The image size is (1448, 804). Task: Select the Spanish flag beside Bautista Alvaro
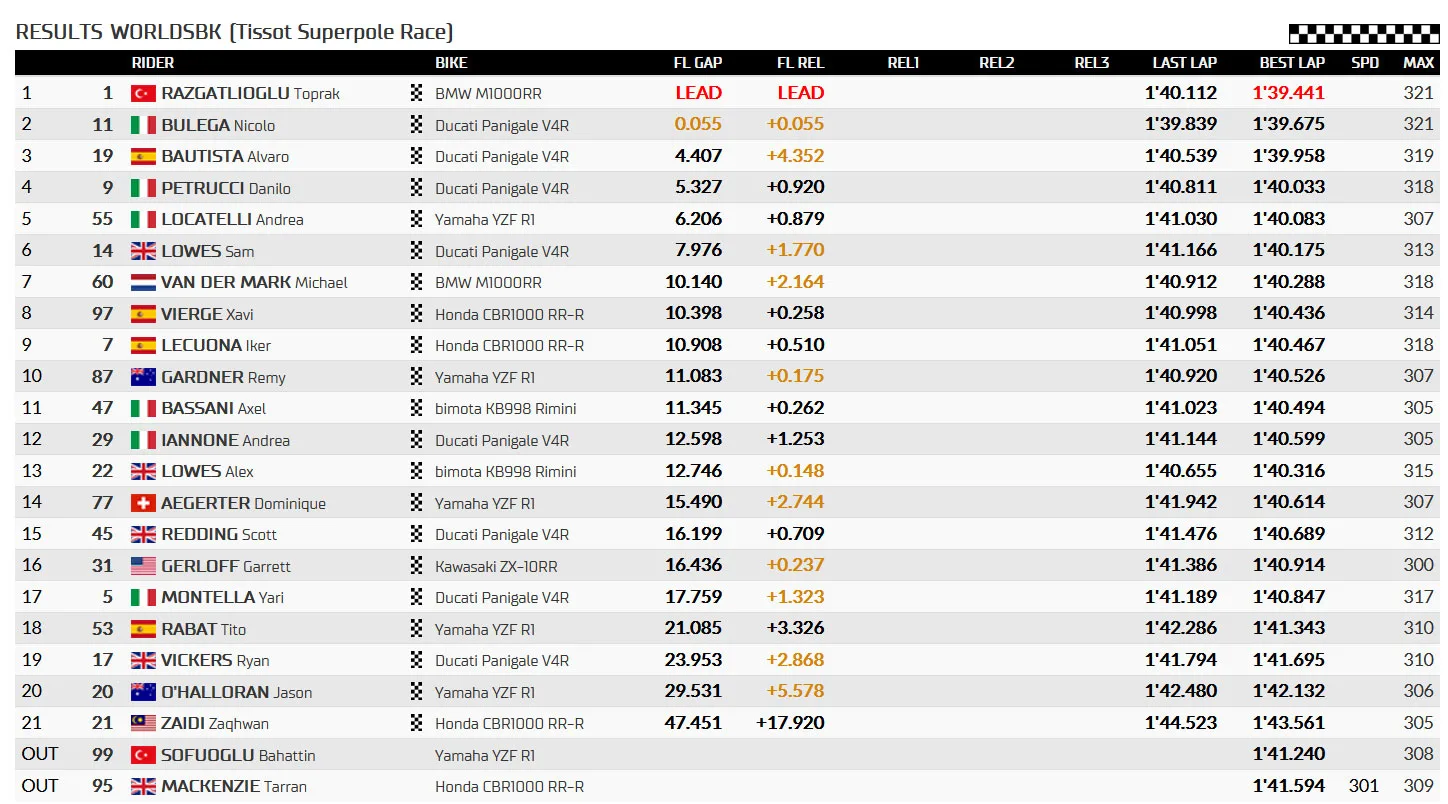[143, 156]
